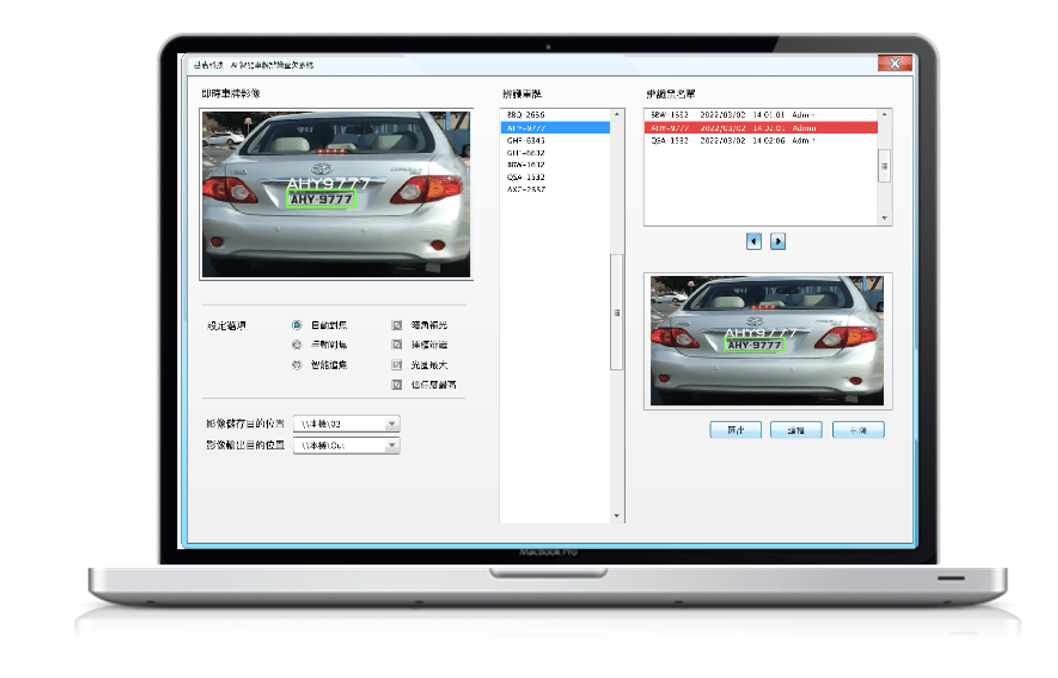Select the plate entry directly below GHF-6345

point(555,153)
